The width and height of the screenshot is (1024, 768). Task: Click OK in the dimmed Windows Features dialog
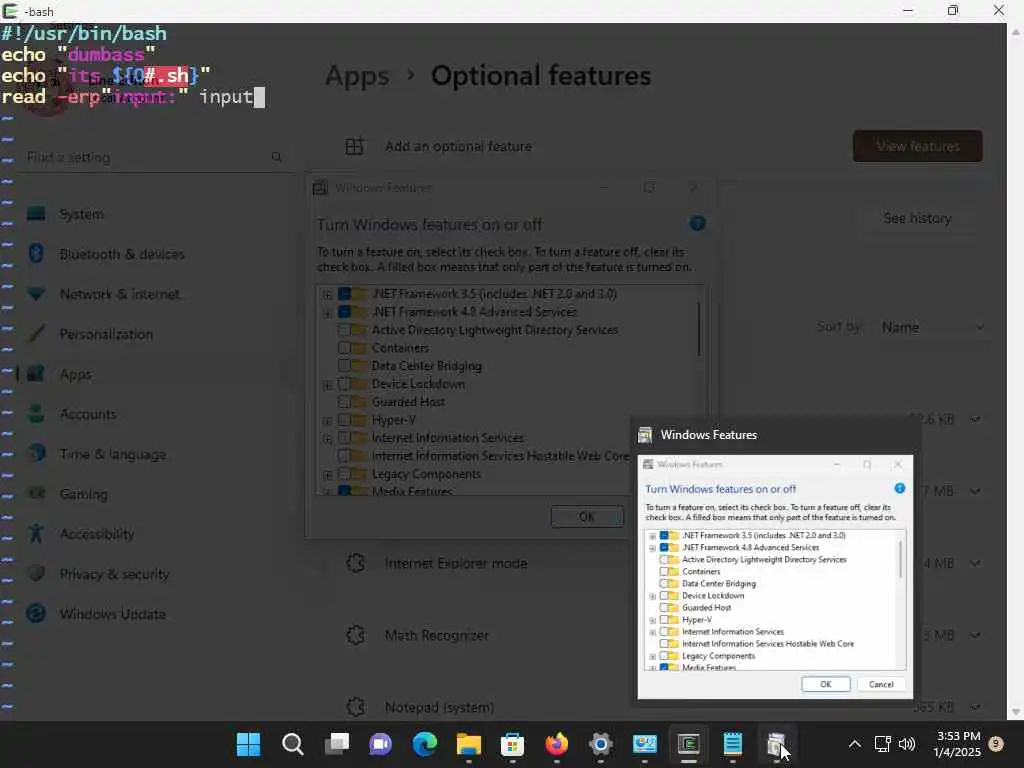point(586,517)
